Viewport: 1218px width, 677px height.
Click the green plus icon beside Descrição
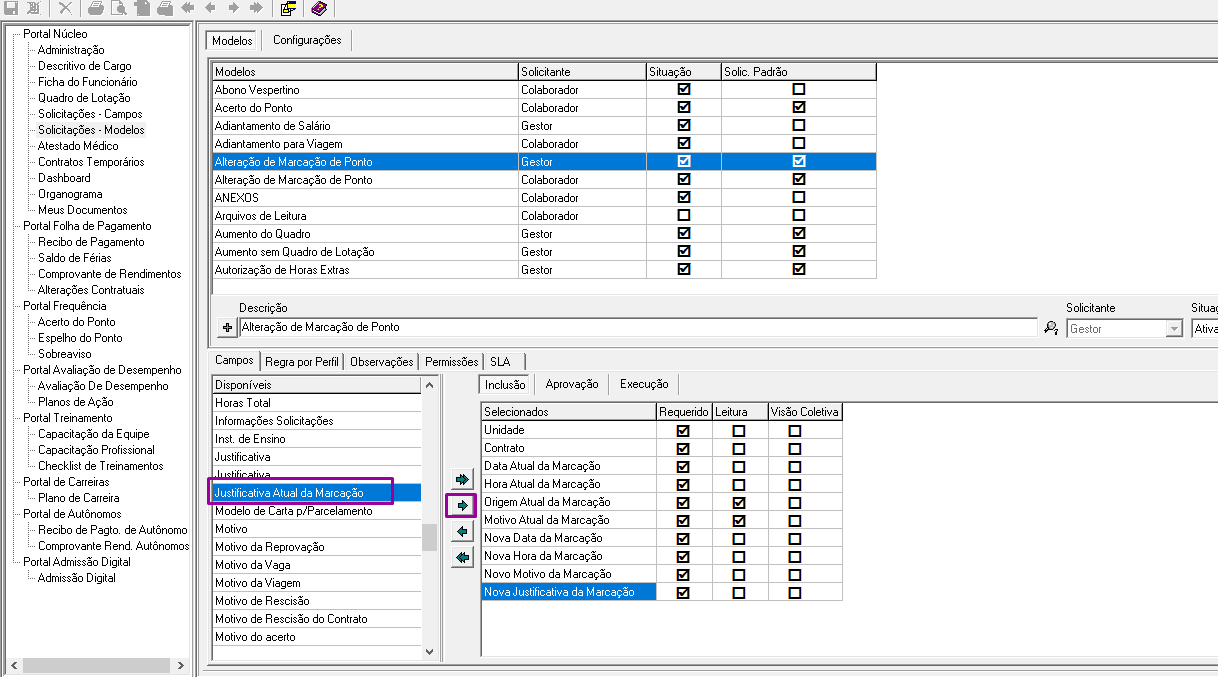227,328
